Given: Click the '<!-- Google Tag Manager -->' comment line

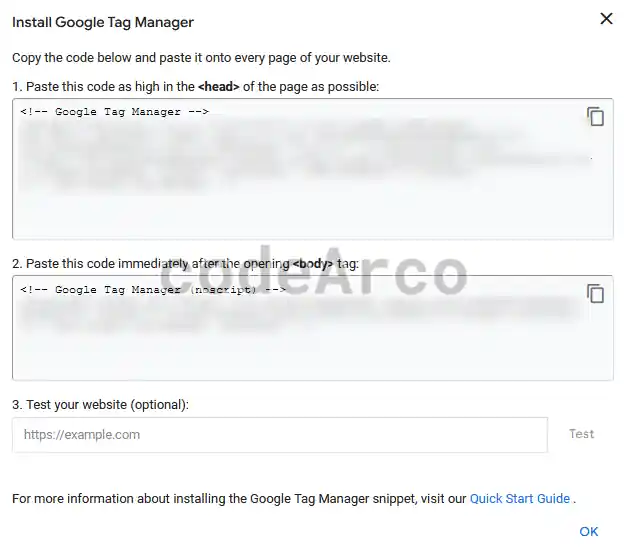Looking at the screenshot, I should [114, 112].
